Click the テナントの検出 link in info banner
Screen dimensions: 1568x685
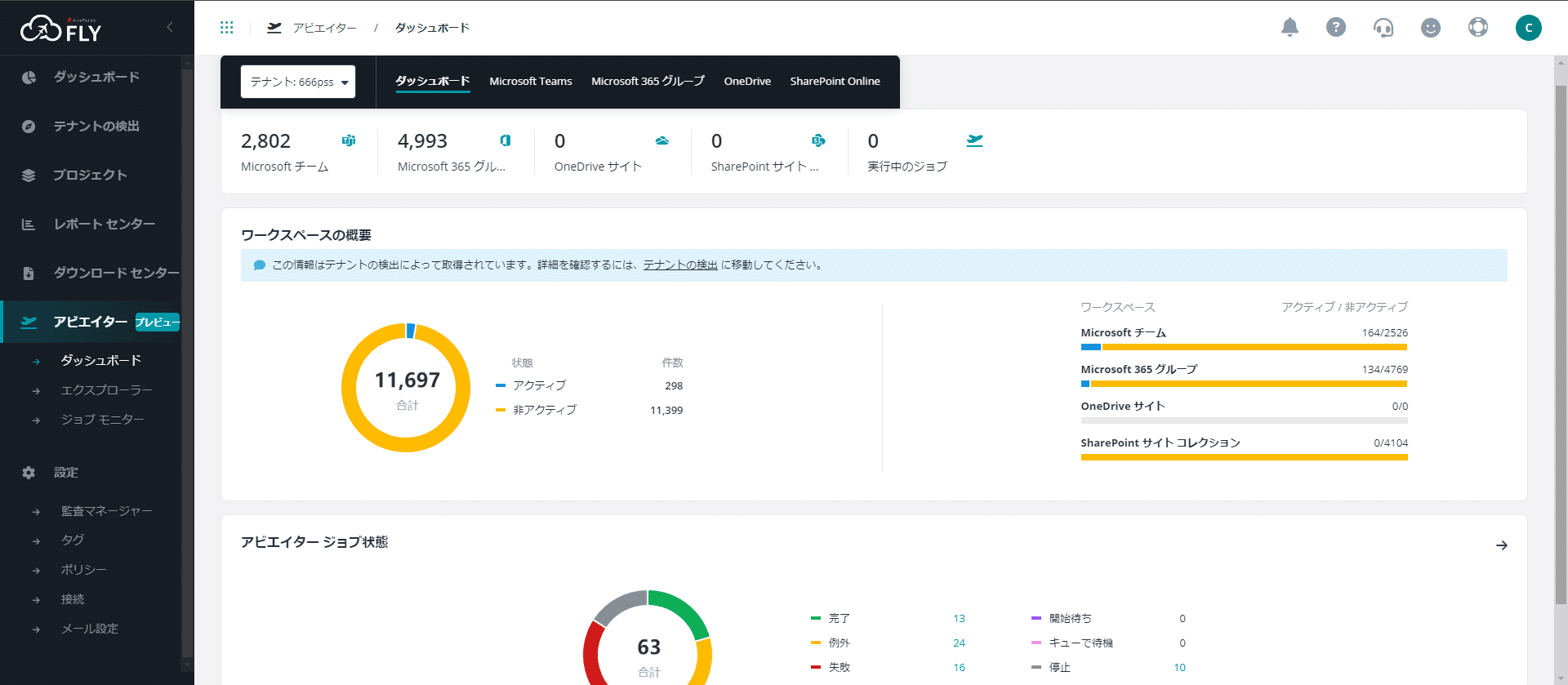680,265
